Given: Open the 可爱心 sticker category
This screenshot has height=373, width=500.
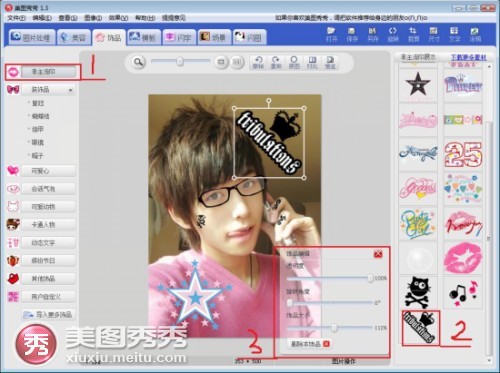Looking at the screenshot, I should point(48,171).
